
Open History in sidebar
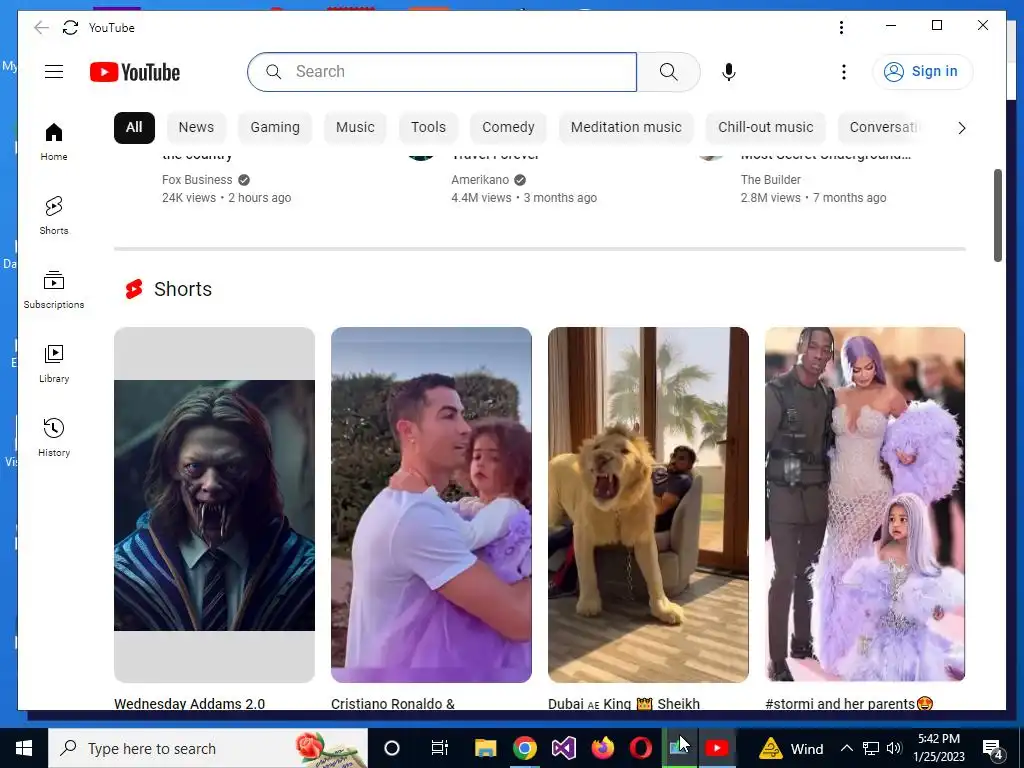(54, 437)
